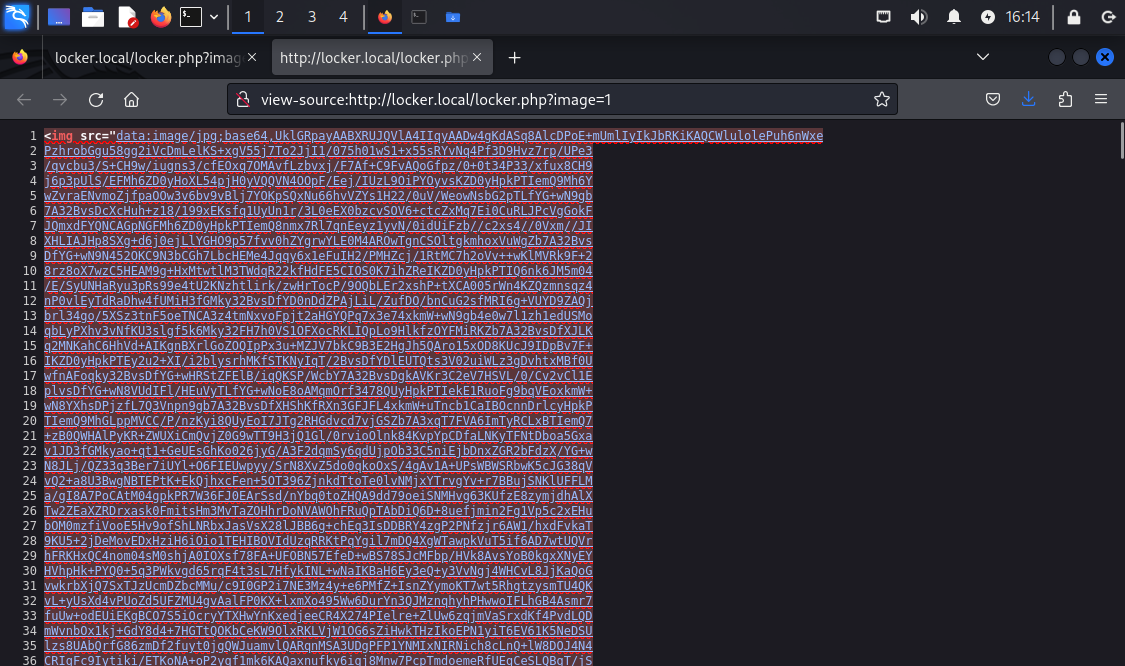Reload the current page
Viewport: 1125px width, 666px height.
click(96, 99)
